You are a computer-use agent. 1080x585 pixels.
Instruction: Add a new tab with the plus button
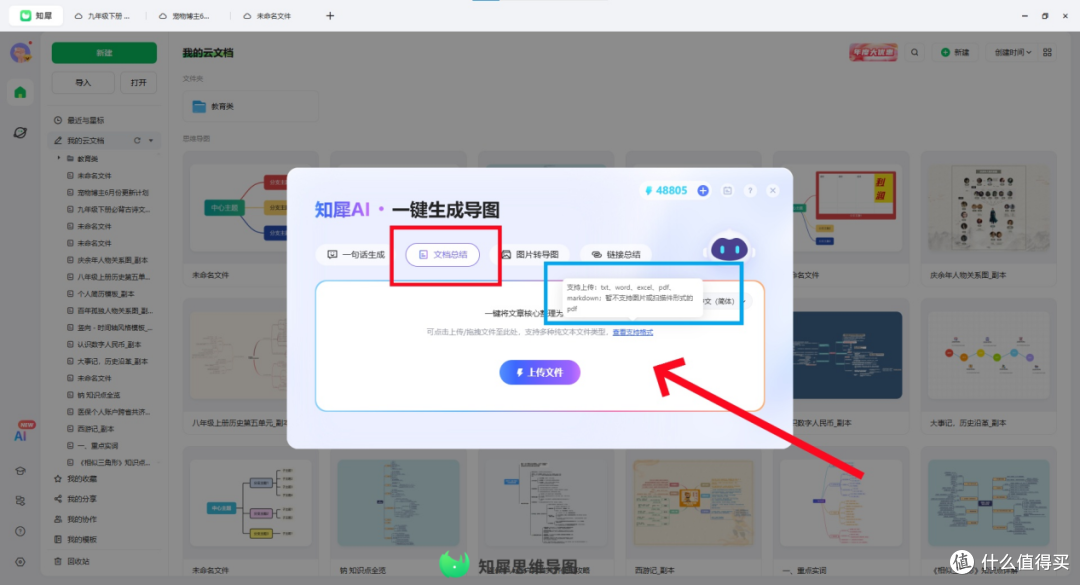(x=330, y=15)
